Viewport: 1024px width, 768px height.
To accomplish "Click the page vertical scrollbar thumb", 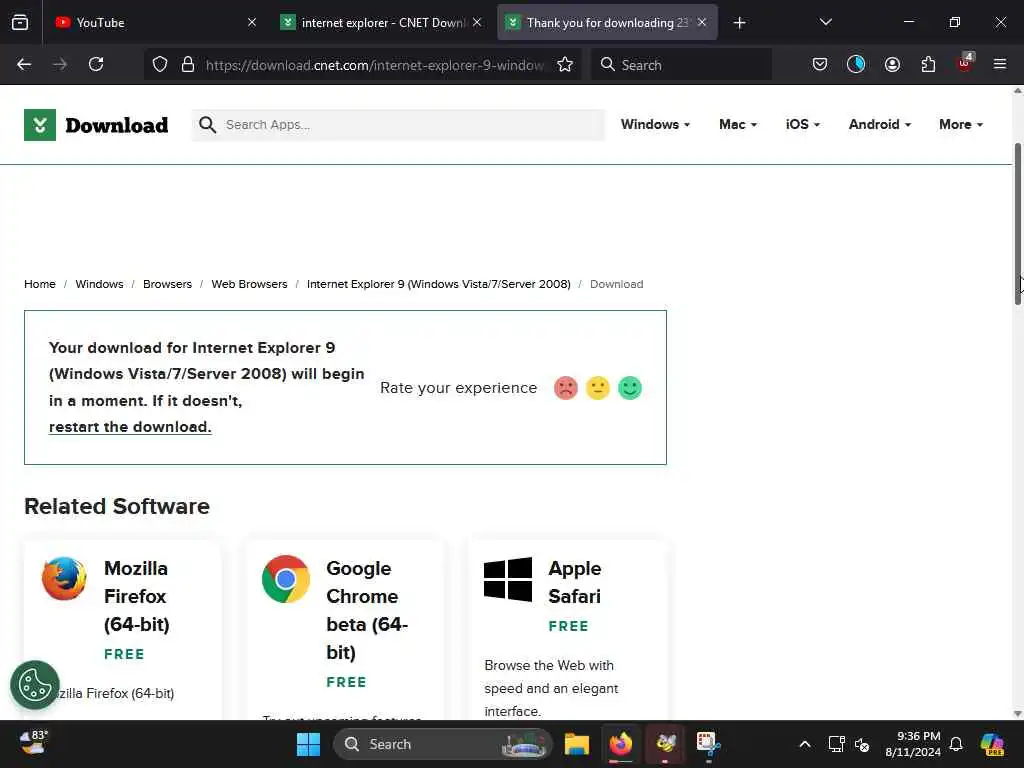I will click(x=1017, y=223).
